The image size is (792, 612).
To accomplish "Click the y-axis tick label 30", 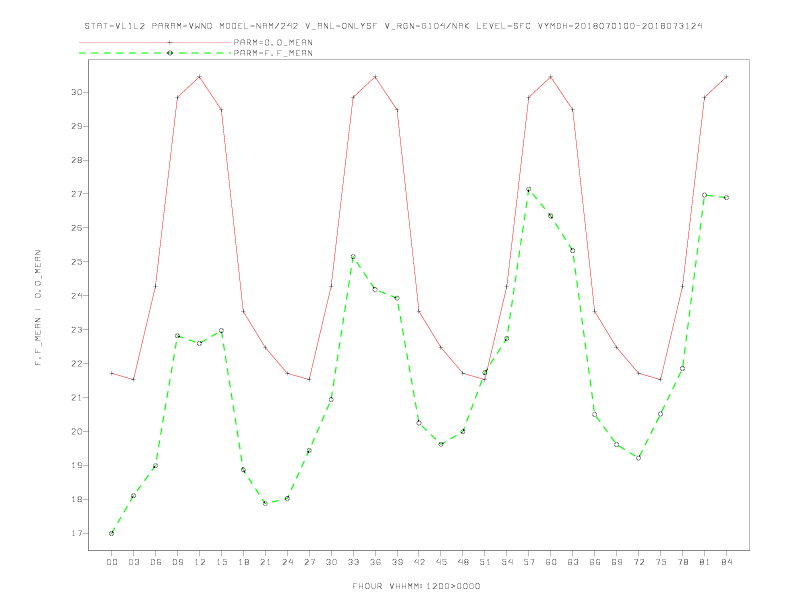I will [77, 92].
